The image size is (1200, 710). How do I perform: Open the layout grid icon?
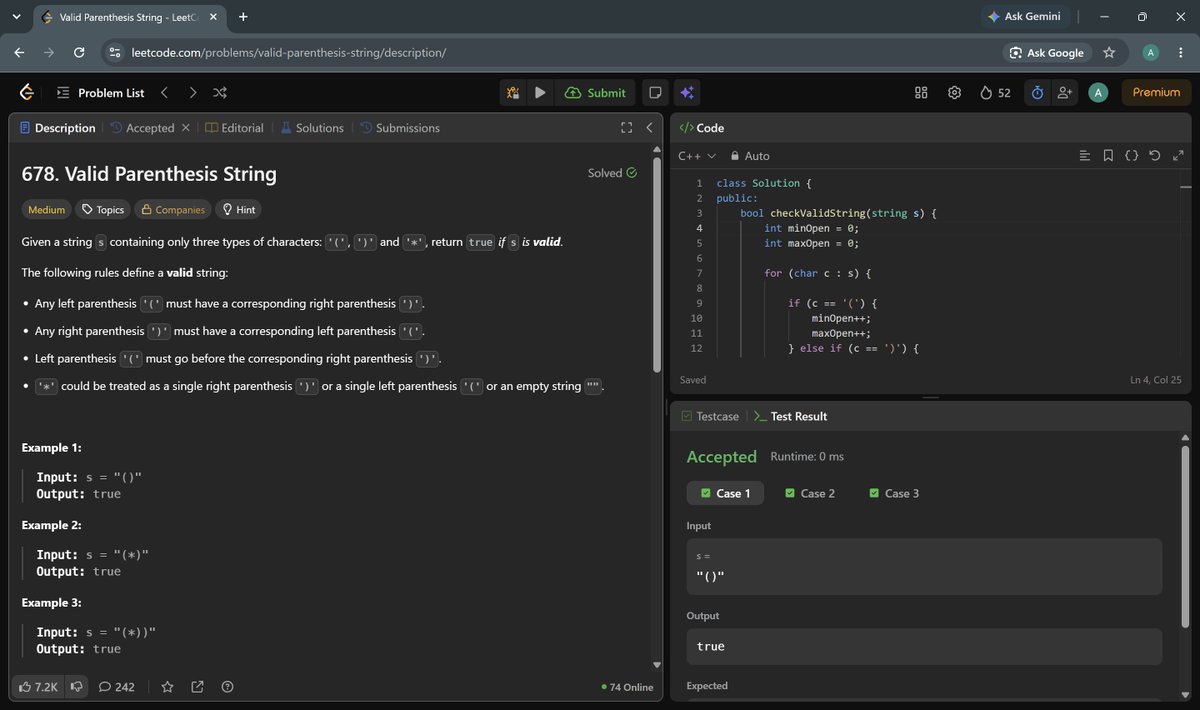[x=921, y=93]
